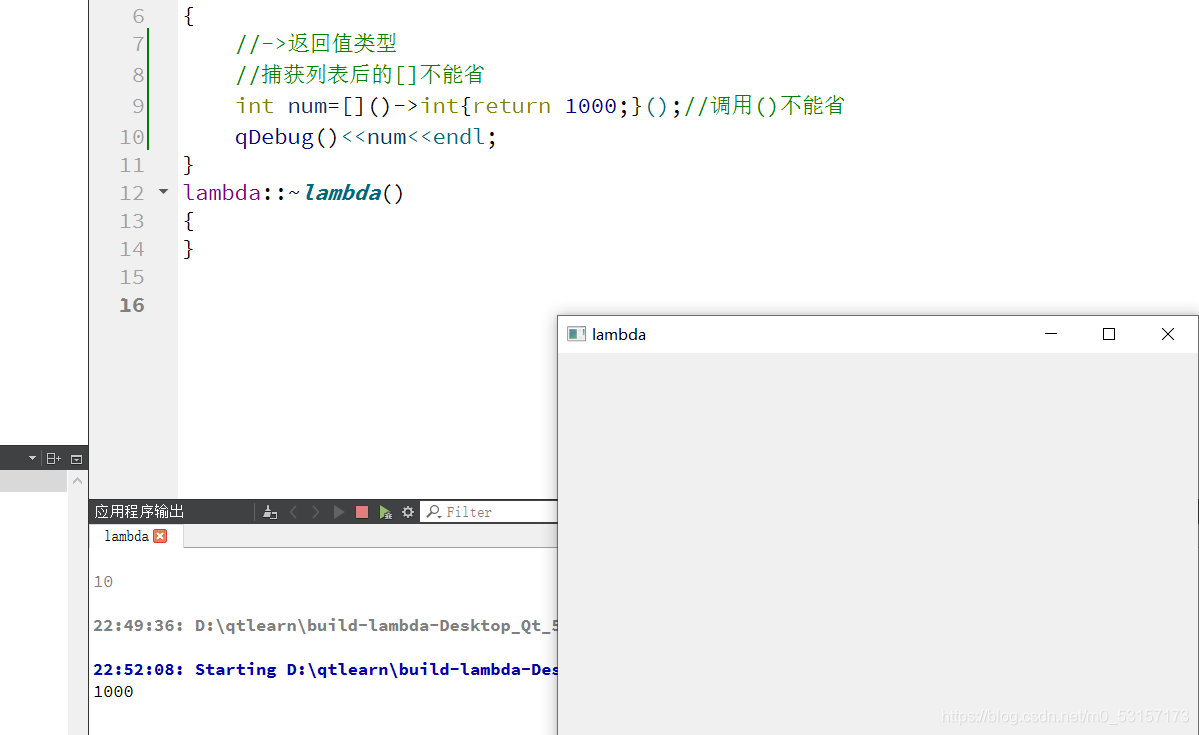Click line number 9 in the editor margin
1199x735 pixels.
point(137,105)
